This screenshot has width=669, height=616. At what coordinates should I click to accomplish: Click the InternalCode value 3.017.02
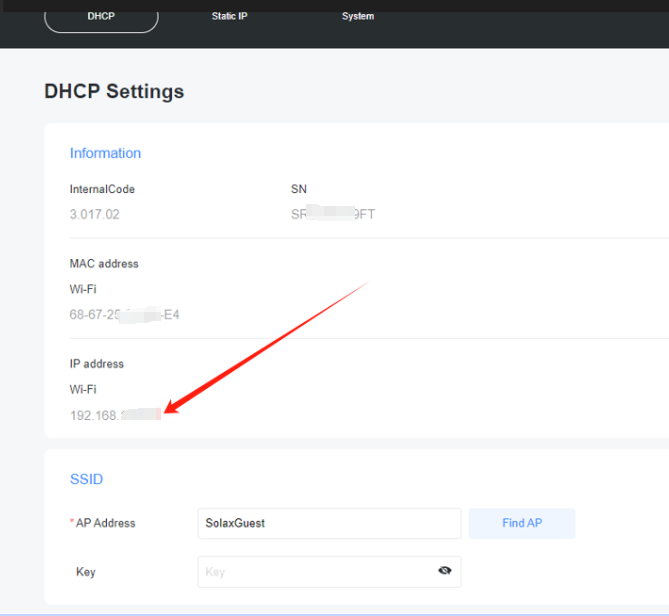coord(94,214)
